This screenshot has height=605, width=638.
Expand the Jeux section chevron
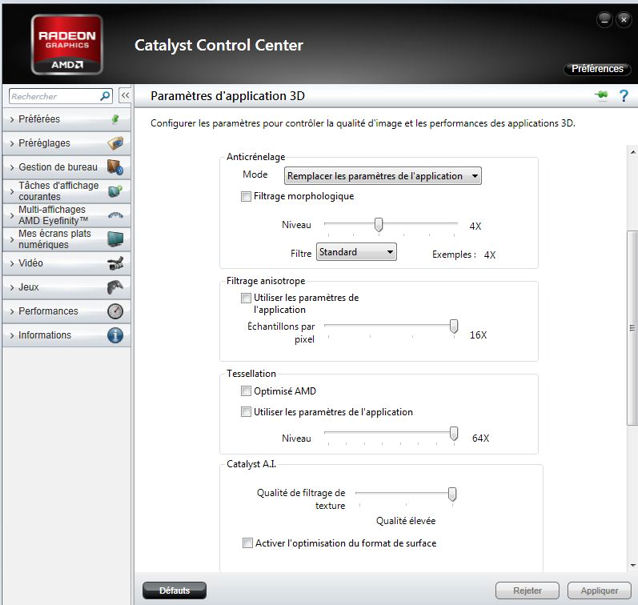point(12,287)
